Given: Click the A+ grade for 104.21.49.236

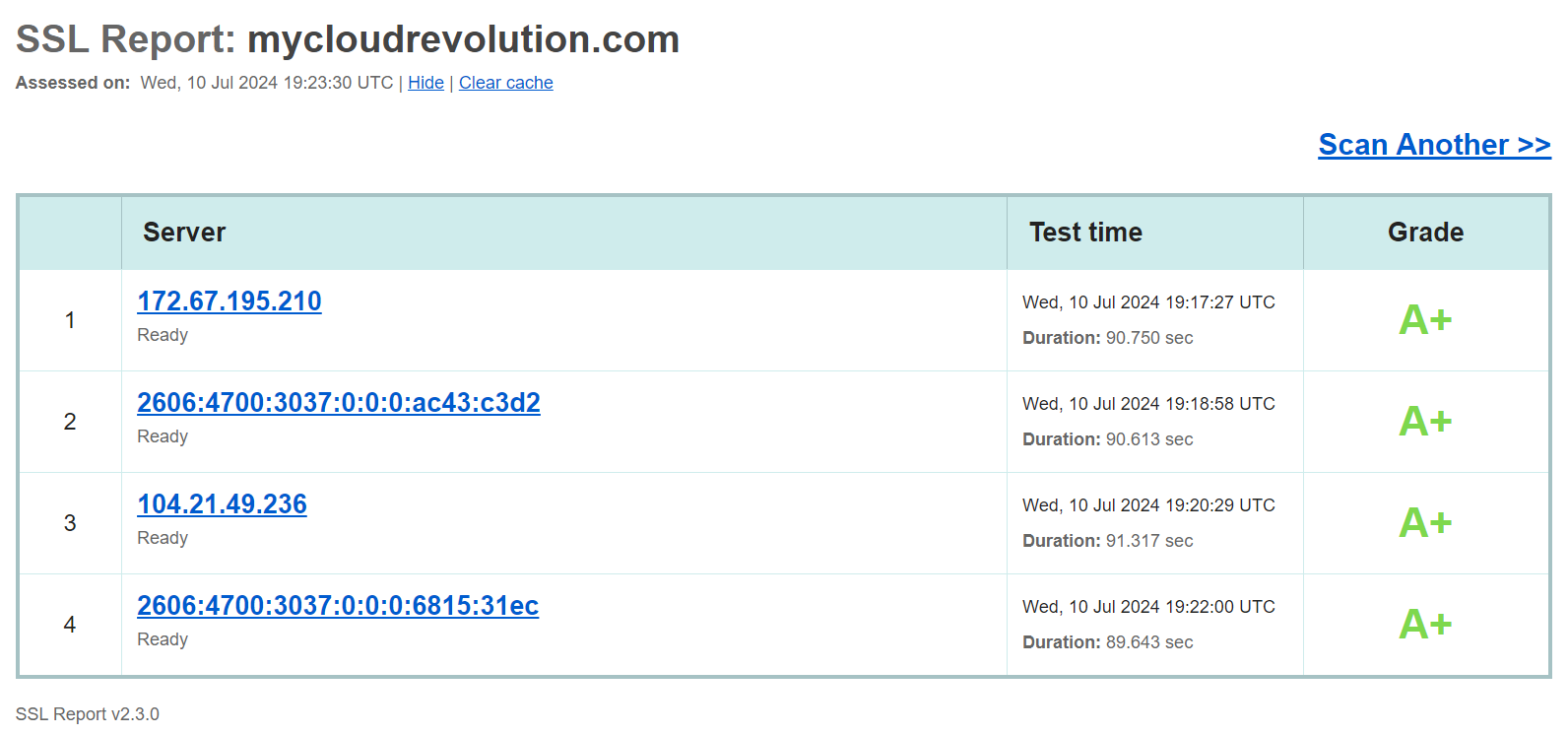Looking at the screenshot, I should click(1425, 523).
